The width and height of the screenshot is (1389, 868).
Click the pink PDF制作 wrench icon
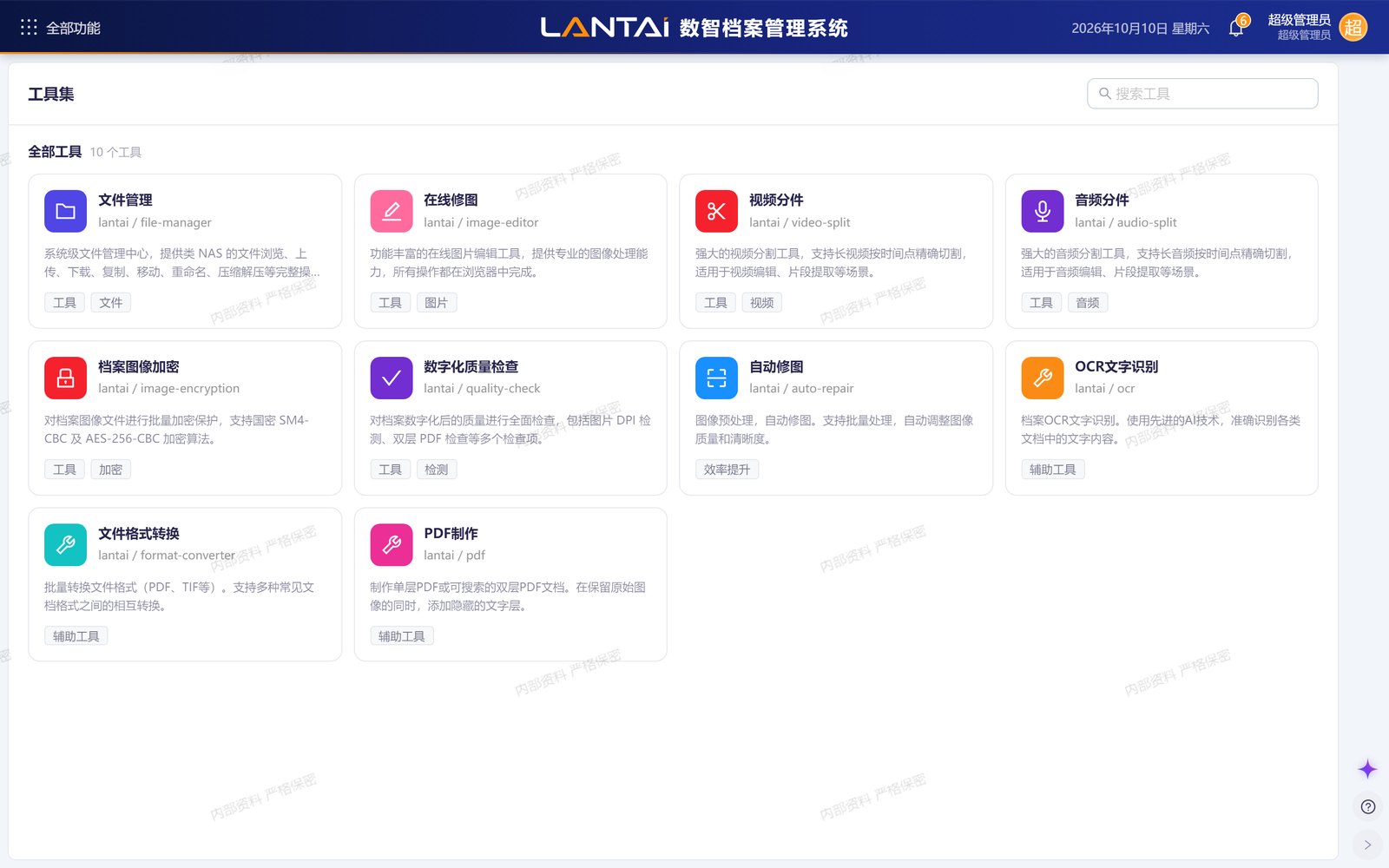pyautogui.click(x=392, y=544)
